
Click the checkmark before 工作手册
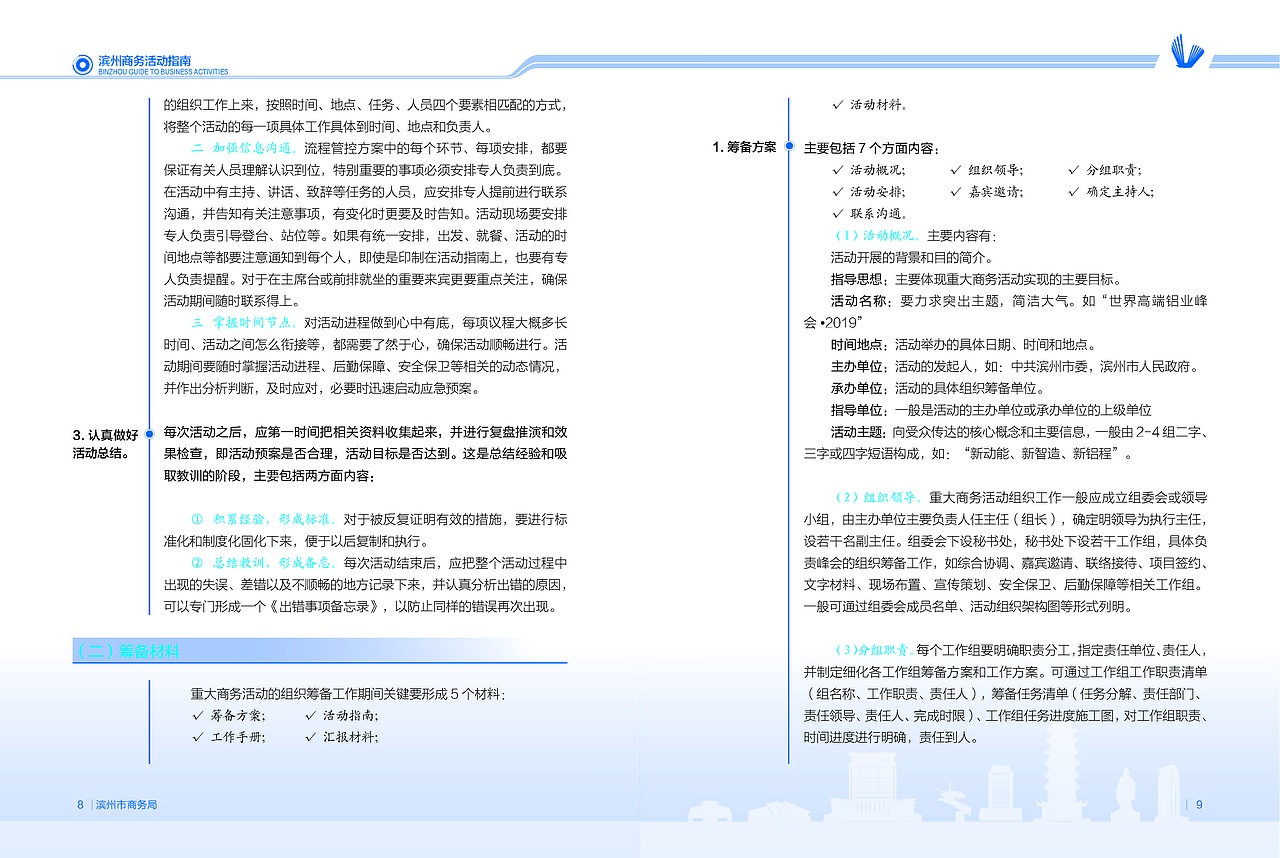point(198,737)
